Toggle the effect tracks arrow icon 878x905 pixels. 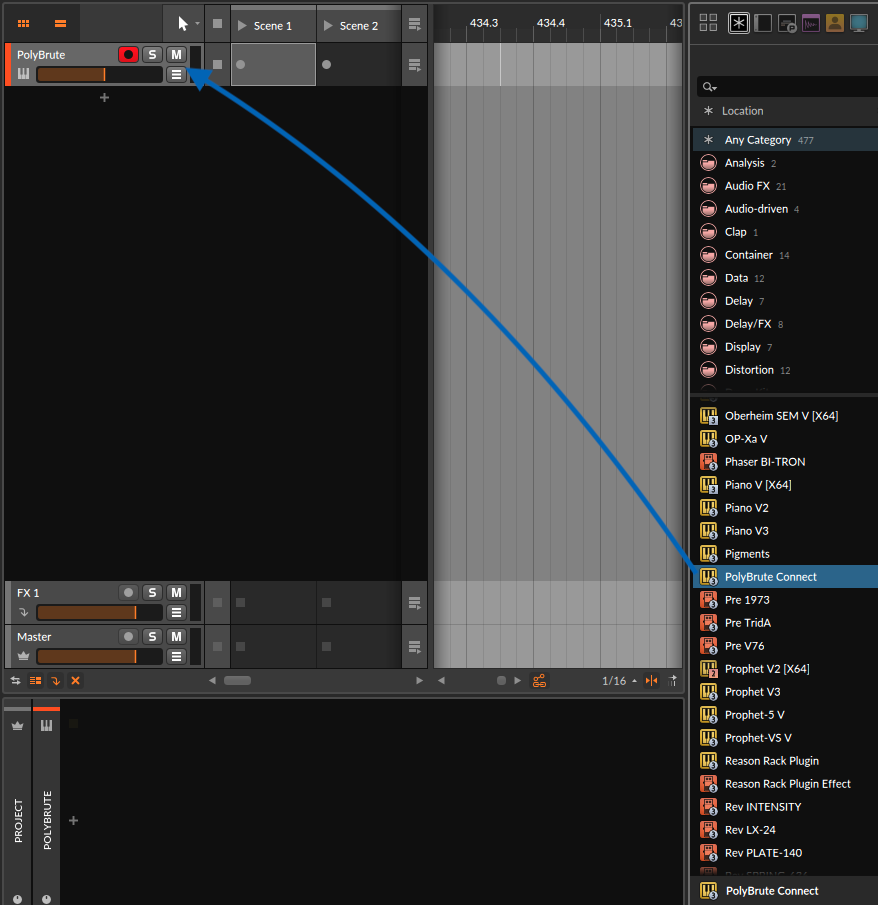(x=55, y=681)
